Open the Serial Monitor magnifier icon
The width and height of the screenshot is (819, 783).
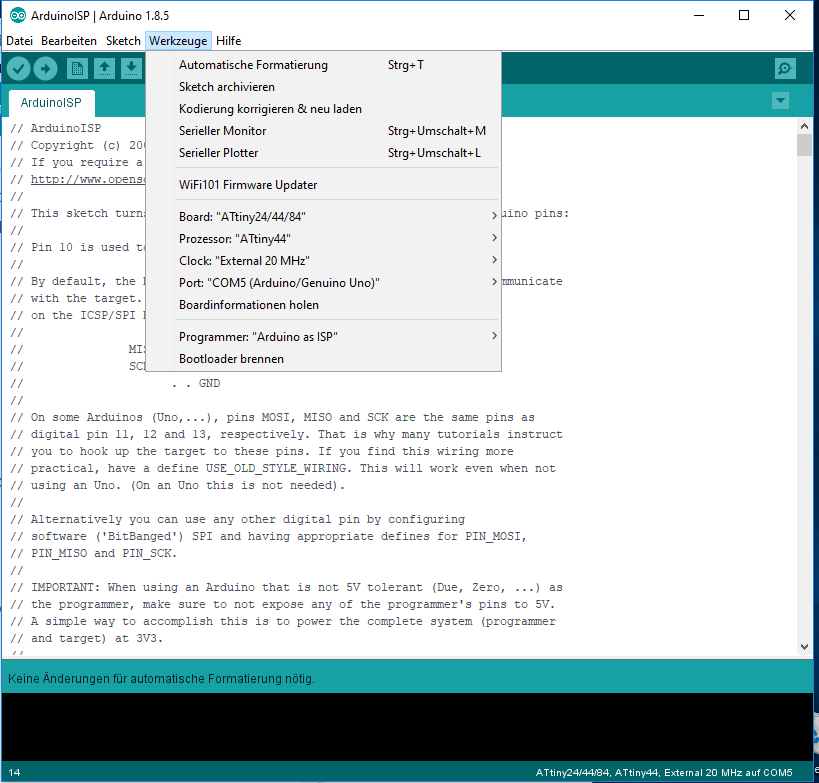(785, 68)
